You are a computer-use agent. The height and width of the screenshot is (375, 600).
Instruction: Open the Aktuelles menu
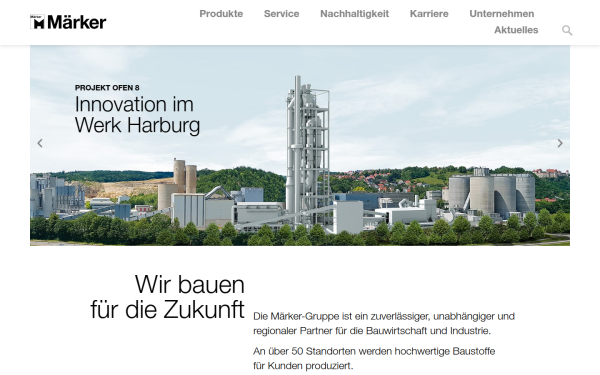(516, 30)
